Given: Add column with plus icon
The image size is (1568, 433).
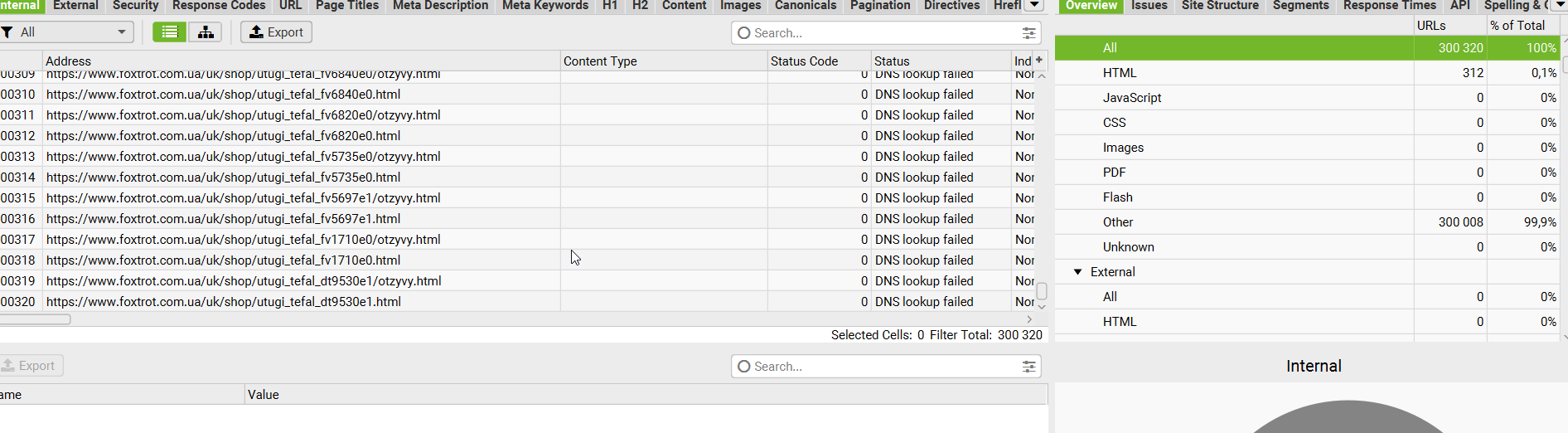Looking at the screenshot, I should click(x=1039, y=60).
